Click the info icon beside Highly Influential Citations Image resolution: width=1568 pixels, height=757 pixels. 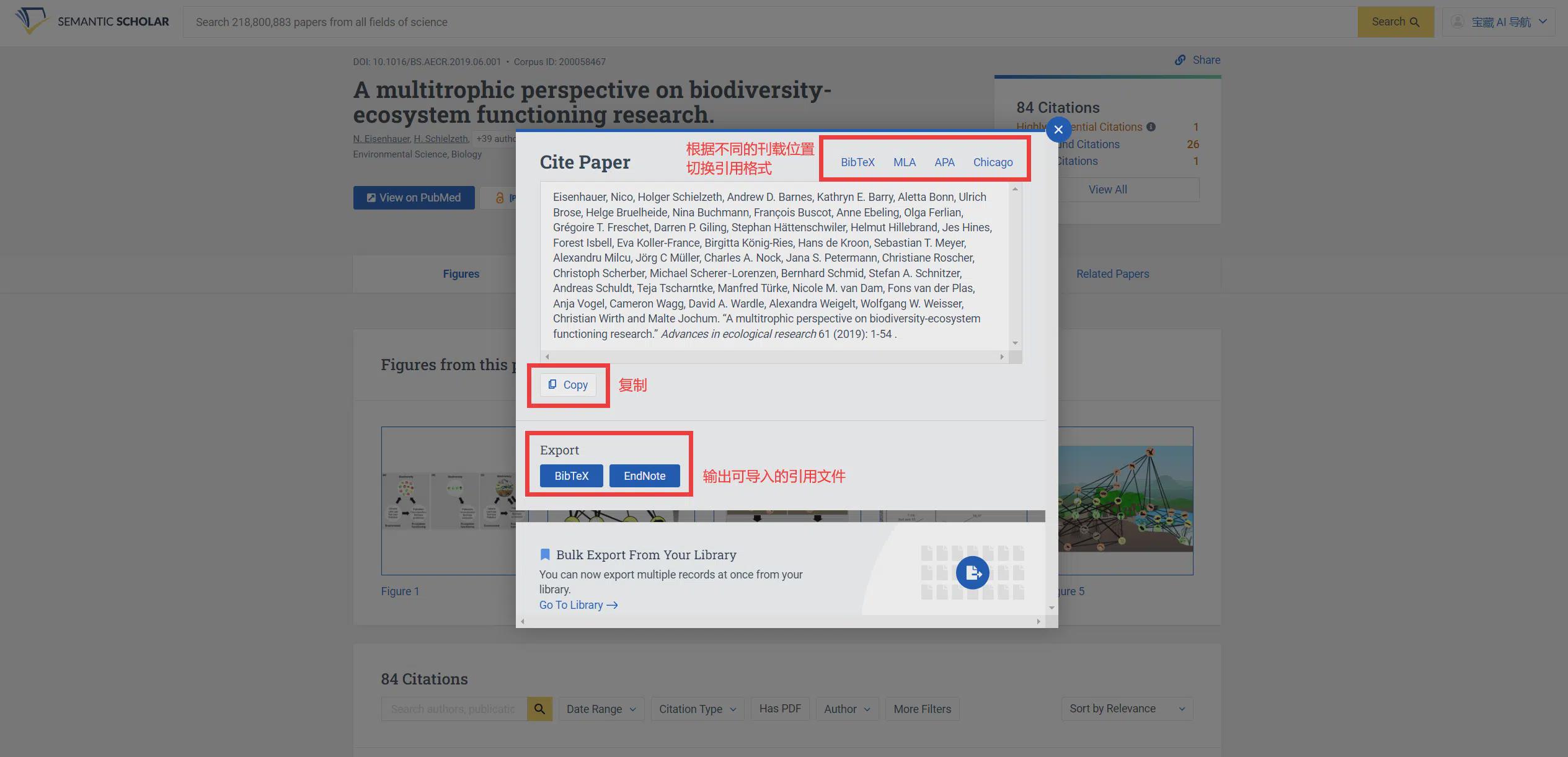[x=1151, y=126]
